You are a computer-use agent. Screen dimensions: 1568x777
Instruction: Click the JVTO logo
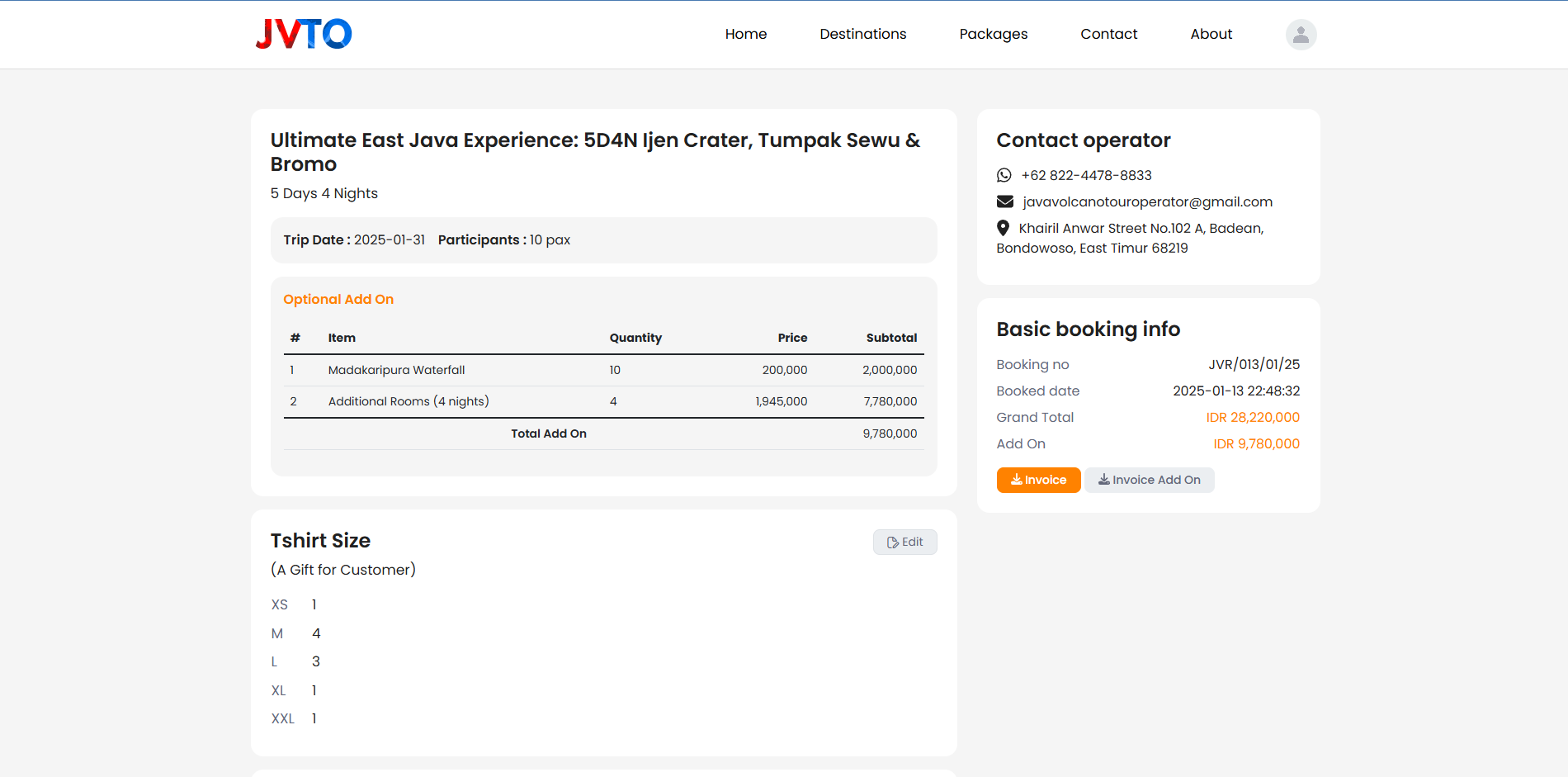point(304,34)
